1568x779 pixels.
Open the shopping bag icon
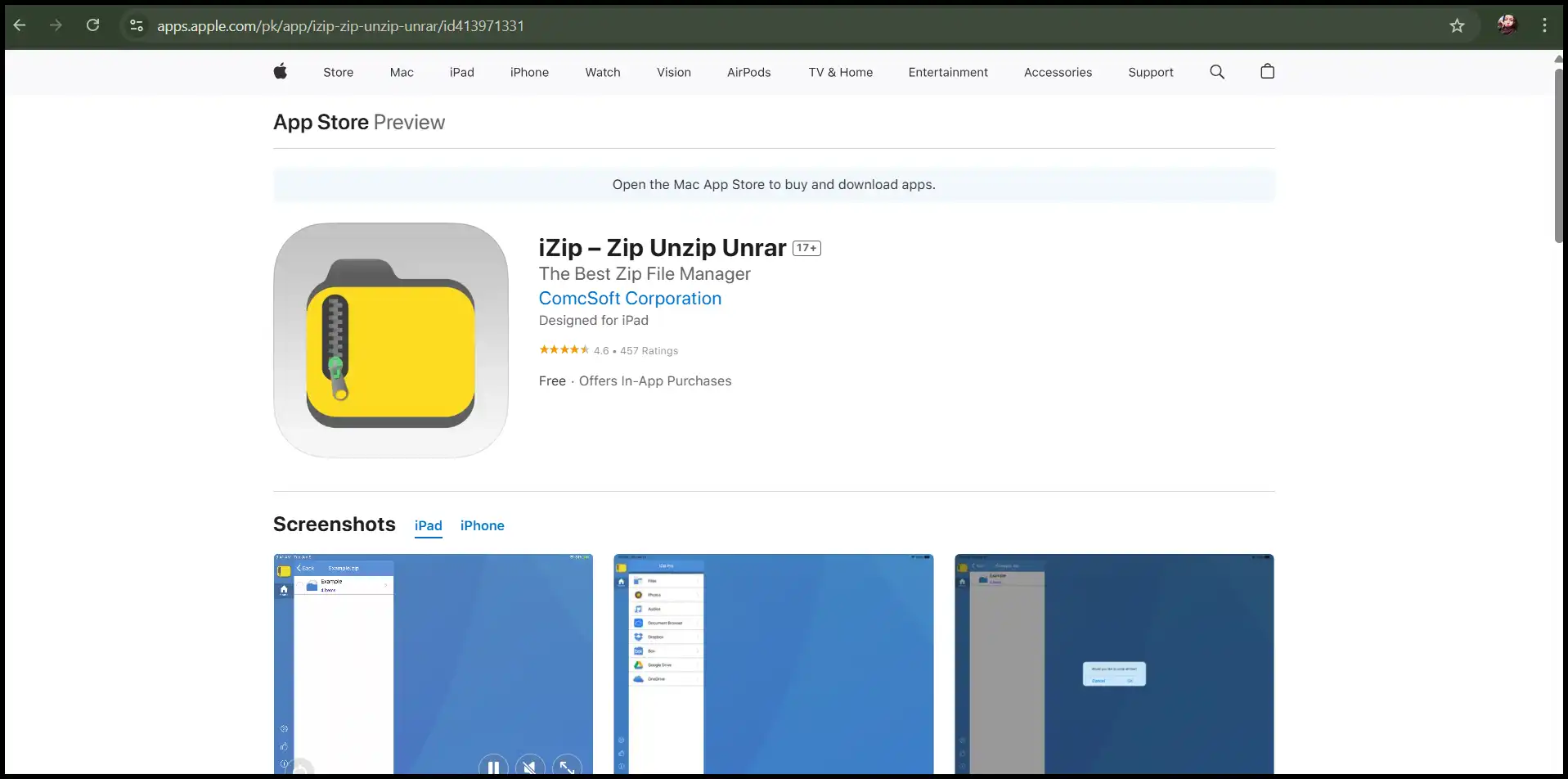[1267, 71]
